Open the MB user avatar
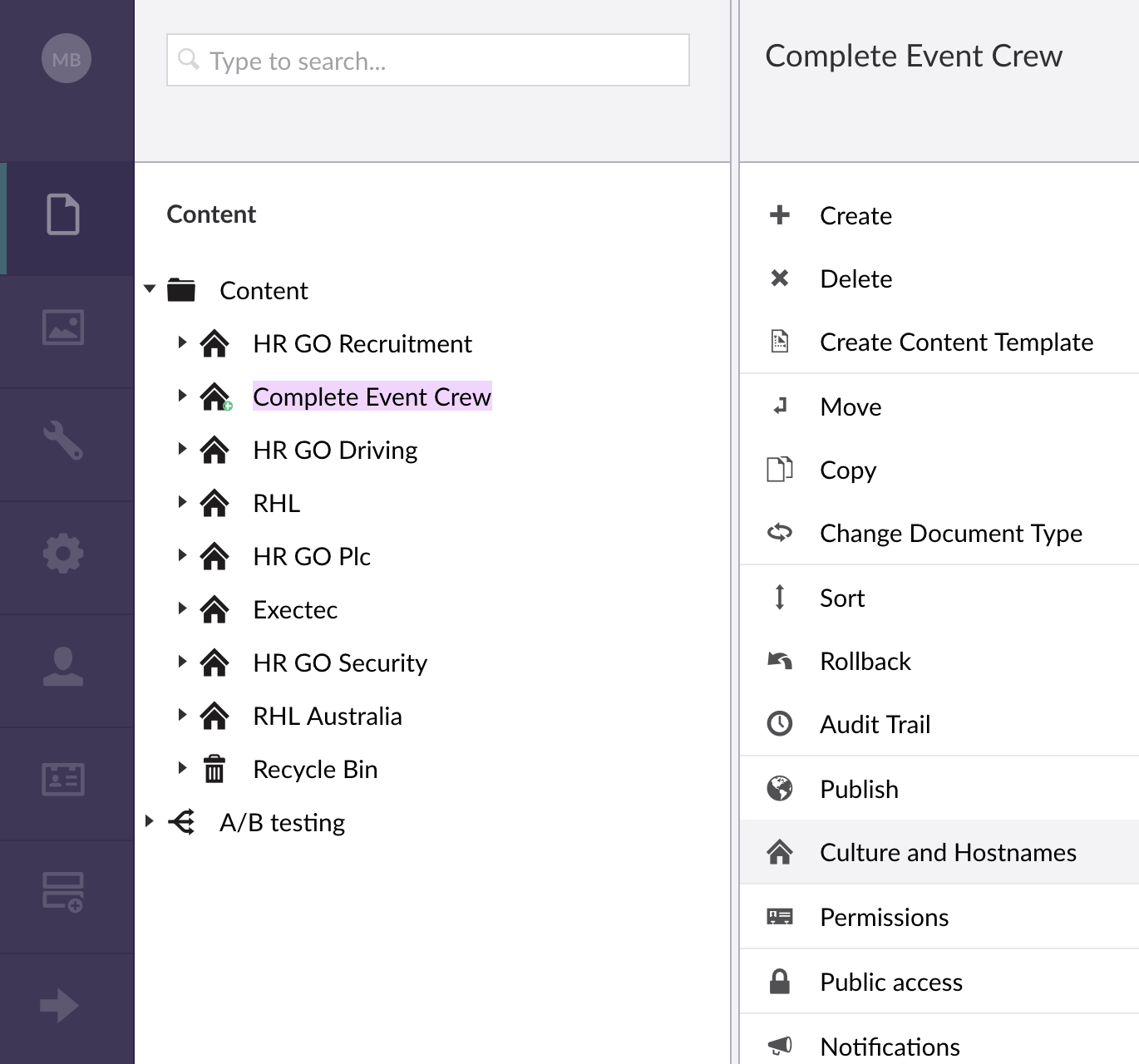Viewport: 1139px width, 1064px height. (67, 58)
